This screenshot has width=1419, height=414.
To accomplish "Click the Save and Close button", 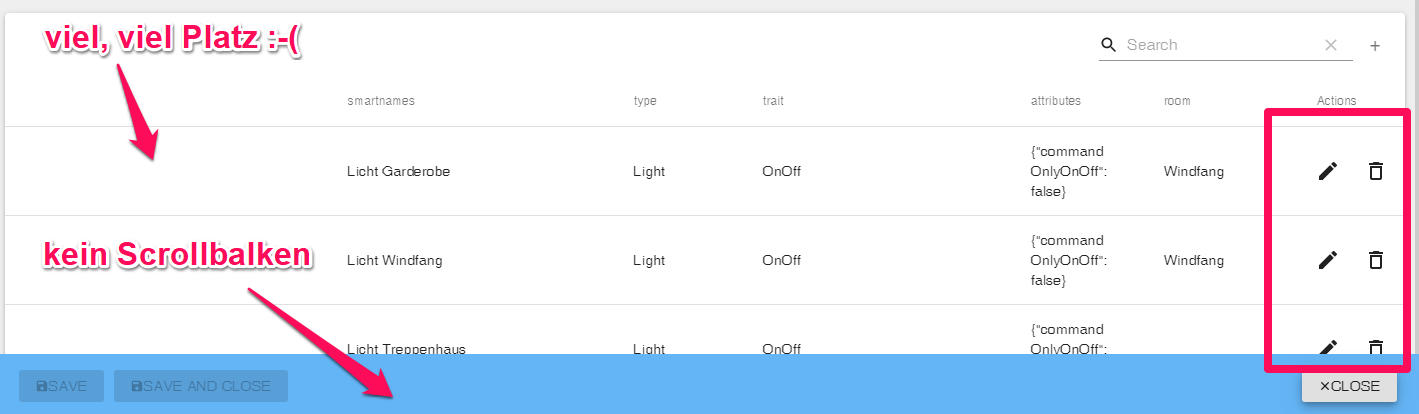I will click(201, 386).
